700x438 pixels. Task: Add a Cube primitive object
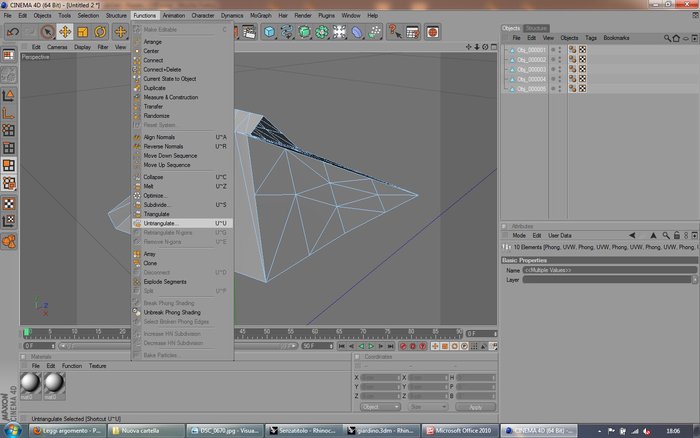coord(269,32)
